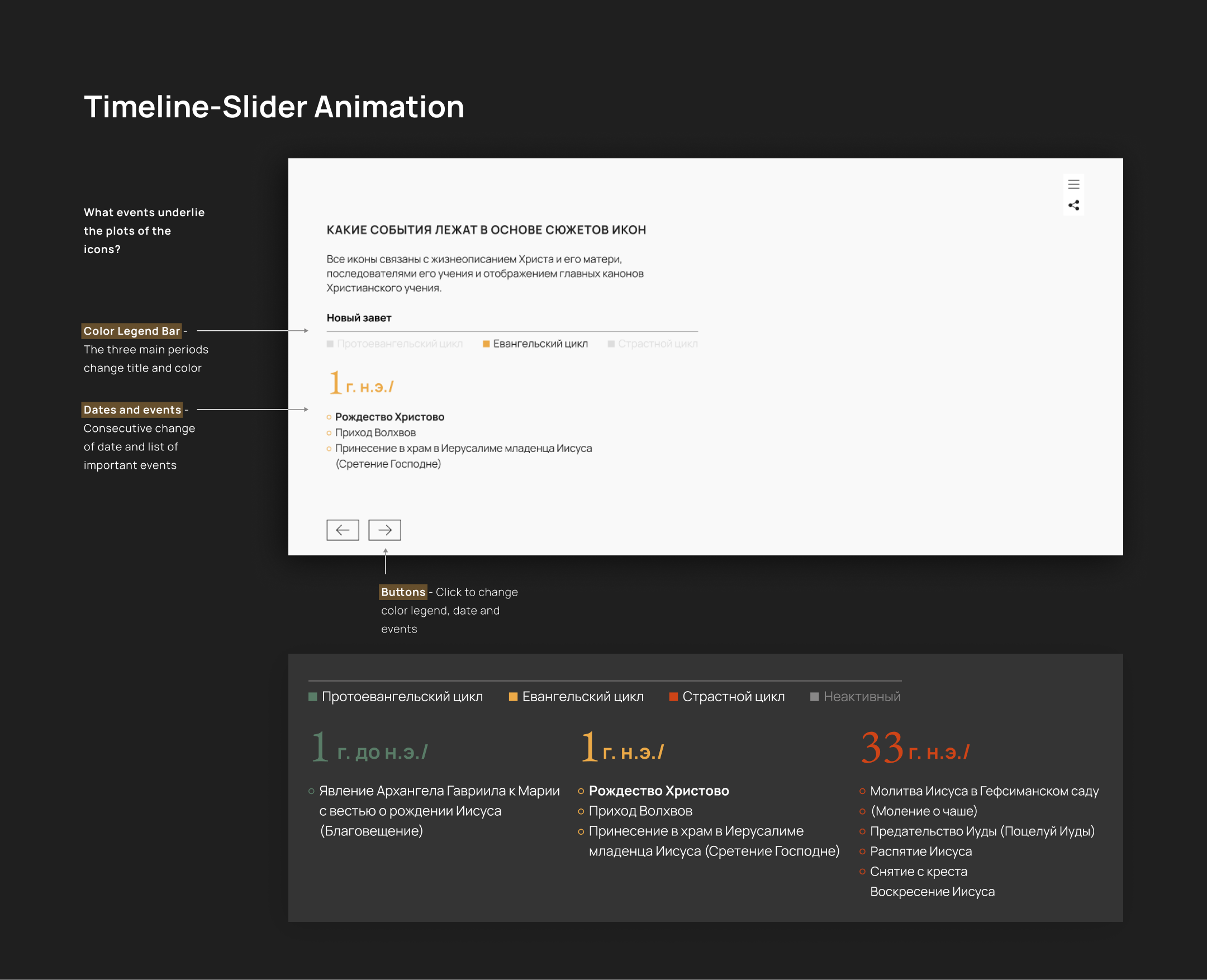
Task: Open the hamburger menu icon
Action: point(1073,184)
